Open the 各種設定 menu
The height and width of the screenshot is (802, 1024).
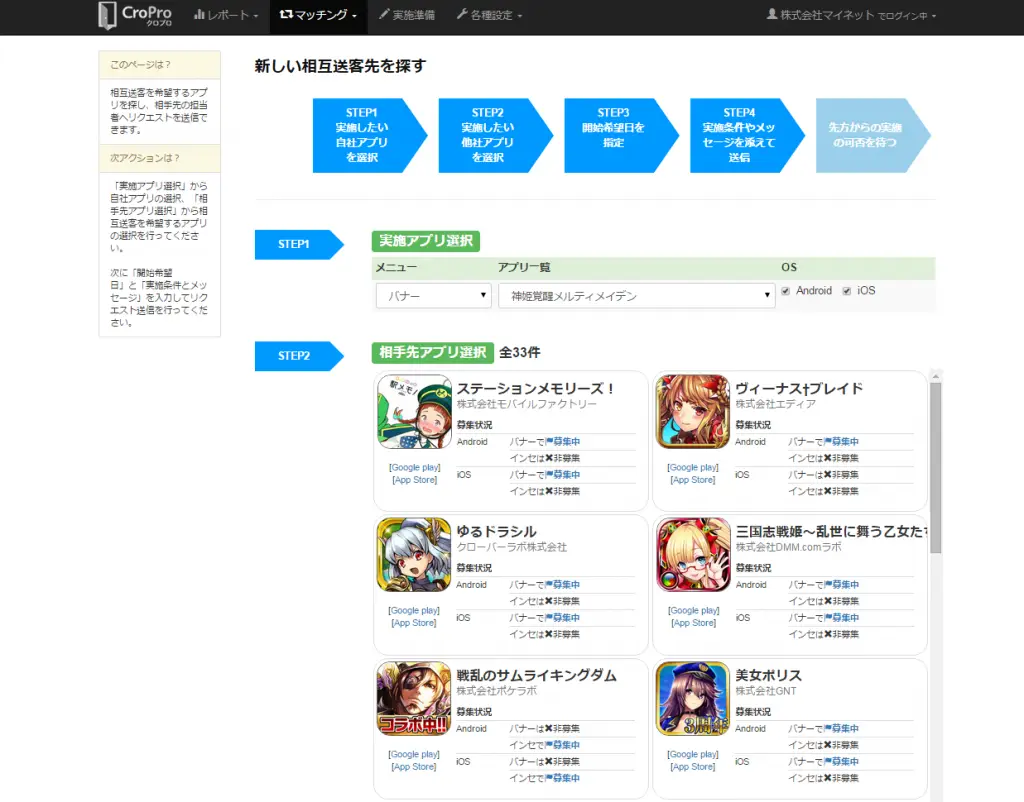point(489,15)
